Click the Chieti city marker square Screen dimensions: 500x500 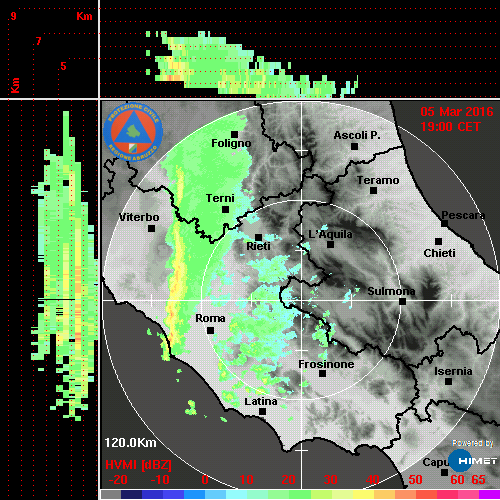point(439,241)
